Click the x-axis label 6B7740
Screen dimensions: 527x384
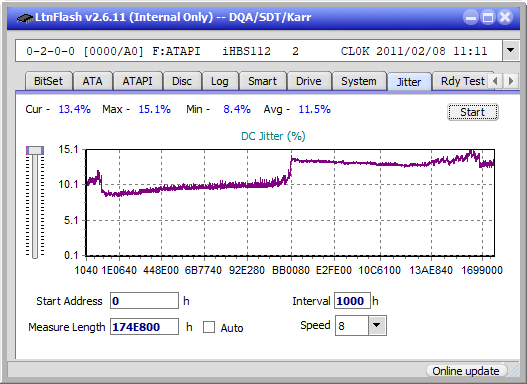(x=203, y=270)
